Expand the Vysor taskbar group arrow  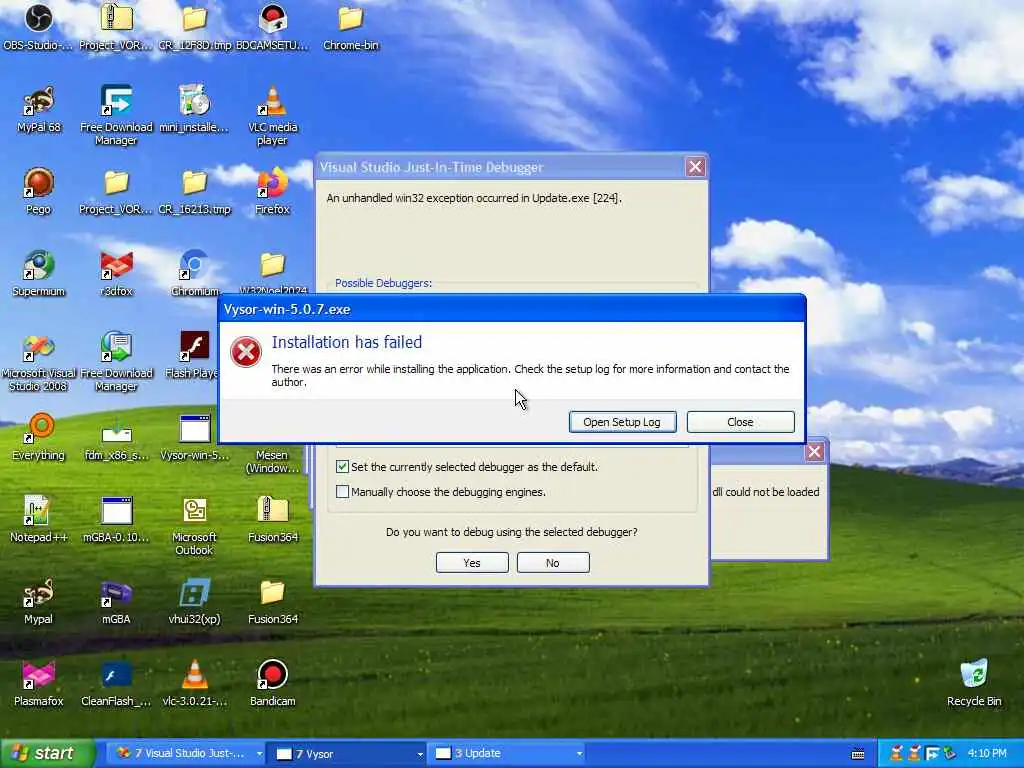click(419, 754)
